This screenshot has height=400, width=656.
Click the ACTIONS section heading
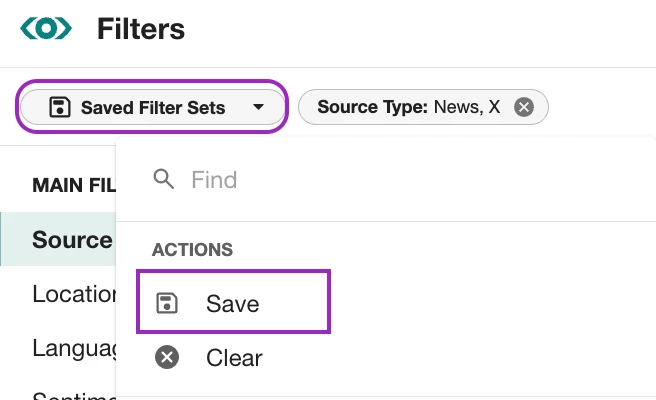(192, 249)
